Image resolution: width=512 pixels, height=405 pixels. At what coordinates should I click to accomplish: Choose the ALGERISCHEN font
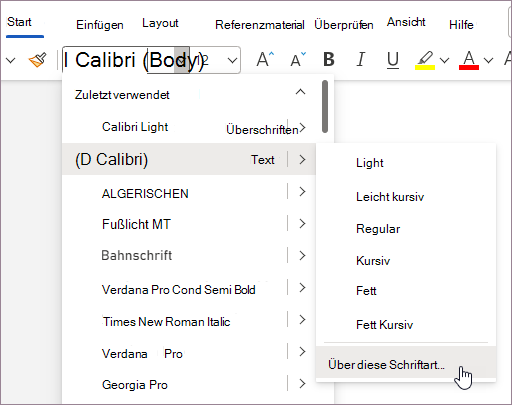tap(145, 194)
